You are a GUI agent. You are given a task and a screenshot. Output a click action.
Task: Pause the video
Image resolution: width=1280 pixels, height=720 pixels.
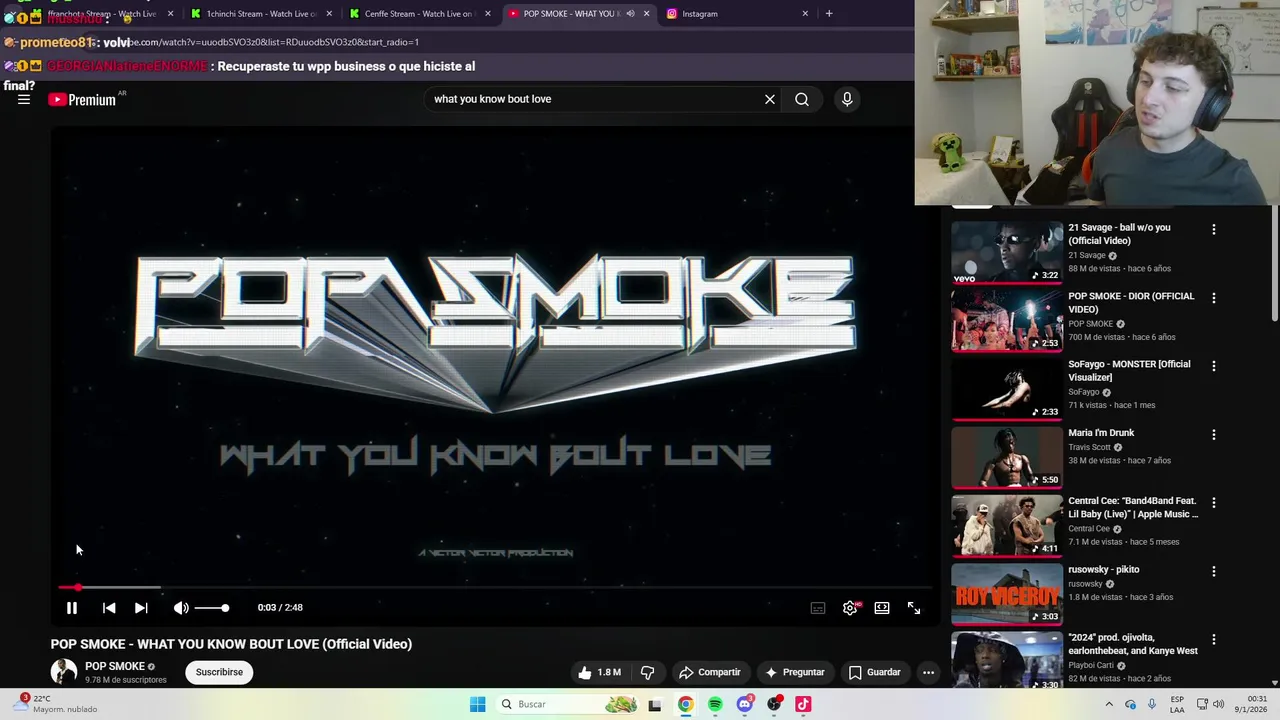72,608
